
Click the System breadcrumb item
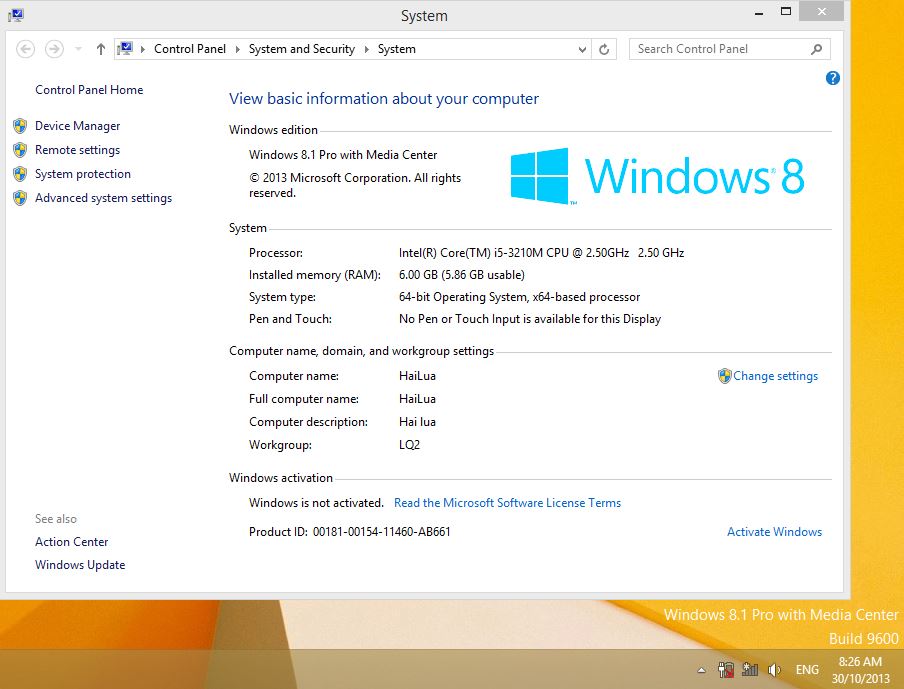(x=397, y=49)
